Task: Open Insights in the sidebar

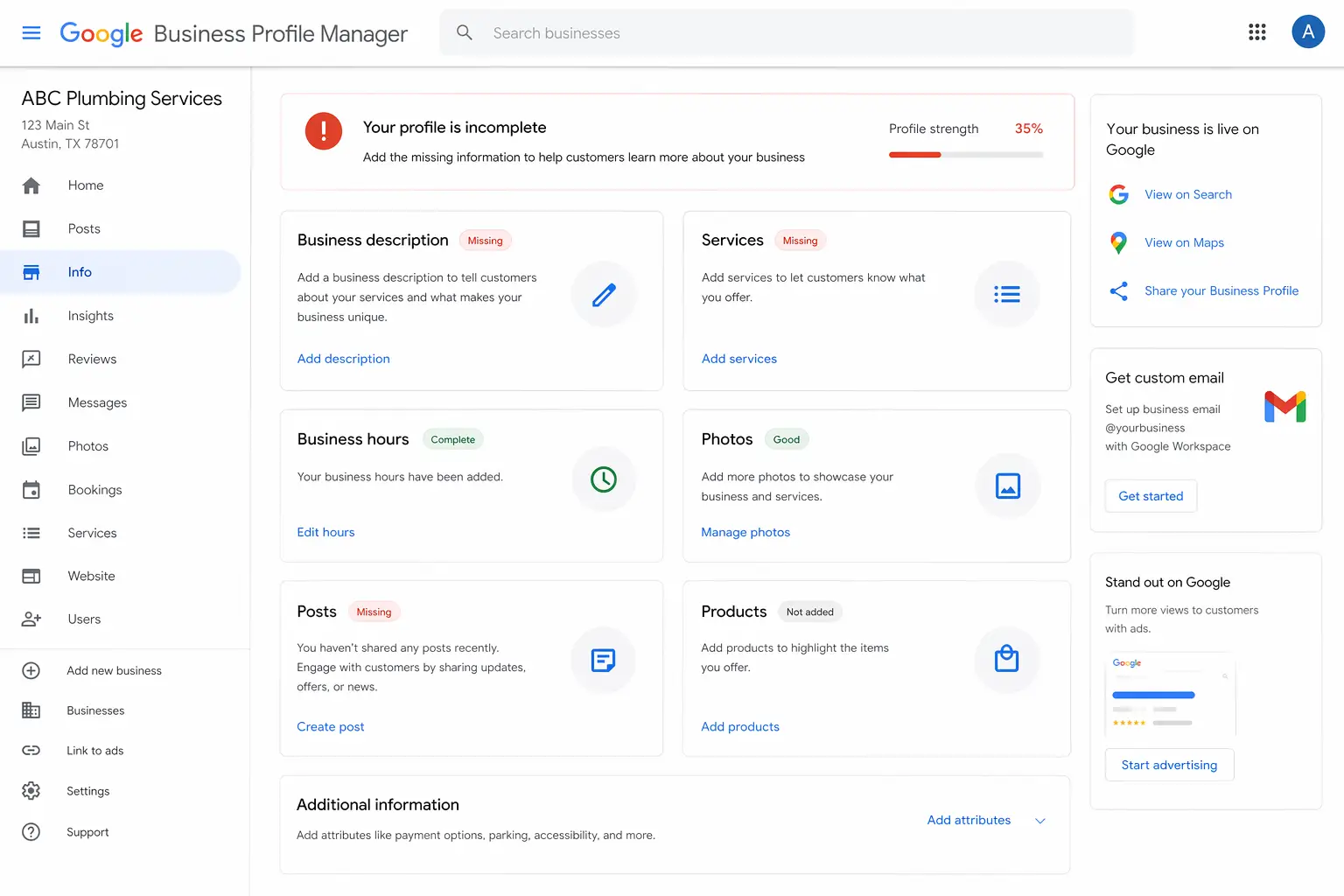Action: pos(91,316)
